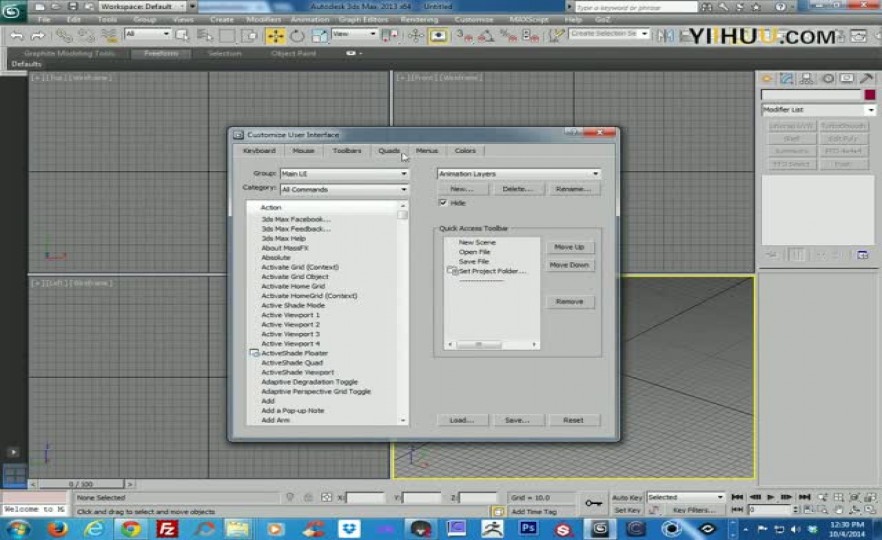Toggle Window/Crossing selection icon
Viewport: 882px width, 540px height.
click(x=249, y=36)
